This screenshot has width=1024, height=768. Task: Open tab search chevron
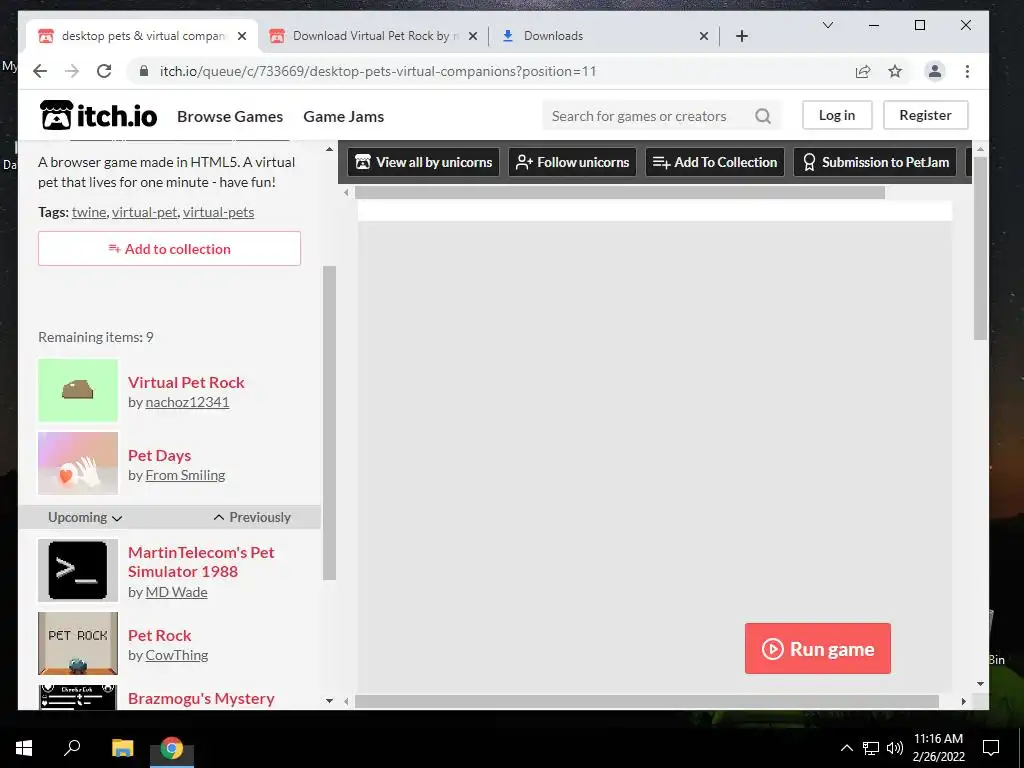click(827, 25)
